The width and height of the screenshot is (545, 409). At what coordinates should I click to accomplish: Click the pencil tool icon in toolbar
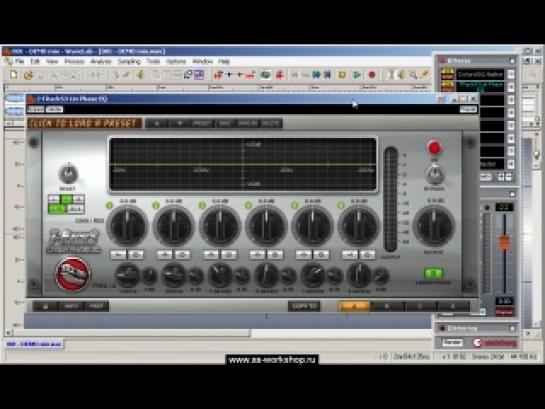coord(424,74)
